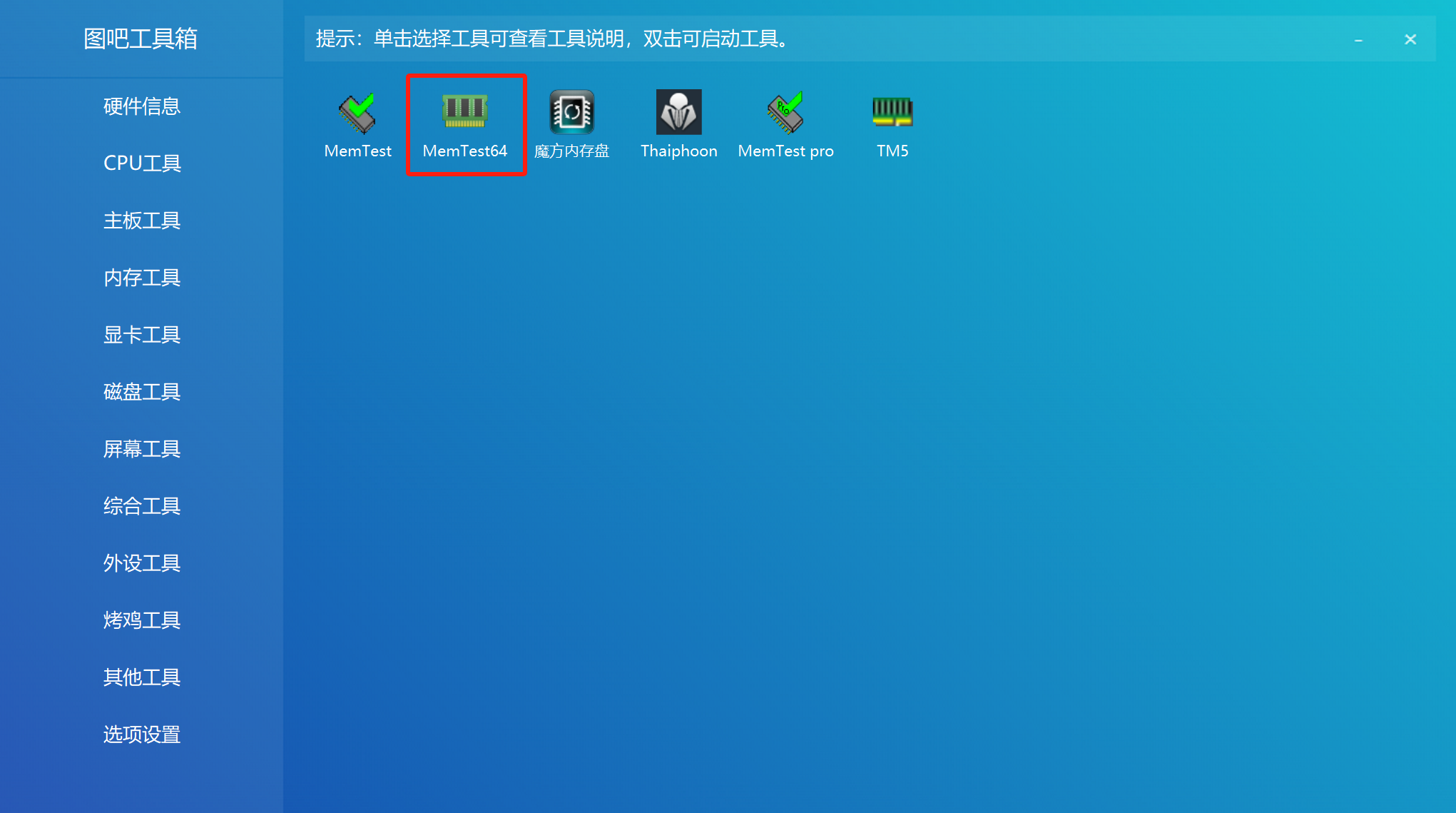
Task: Open the 磁盘工具 category
Action: (141, 392)
